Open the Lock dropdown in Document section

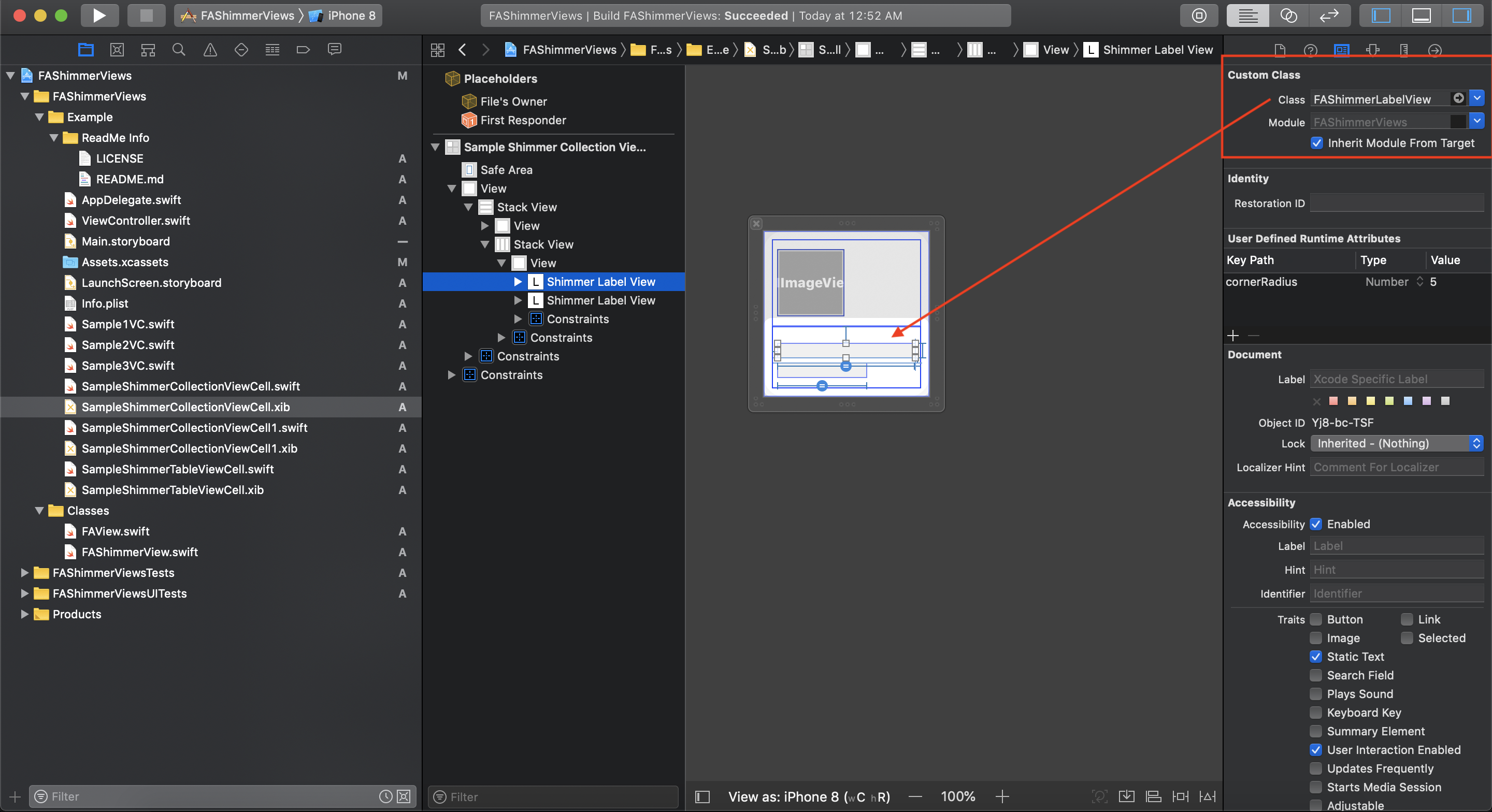(x=1397, y=444)
